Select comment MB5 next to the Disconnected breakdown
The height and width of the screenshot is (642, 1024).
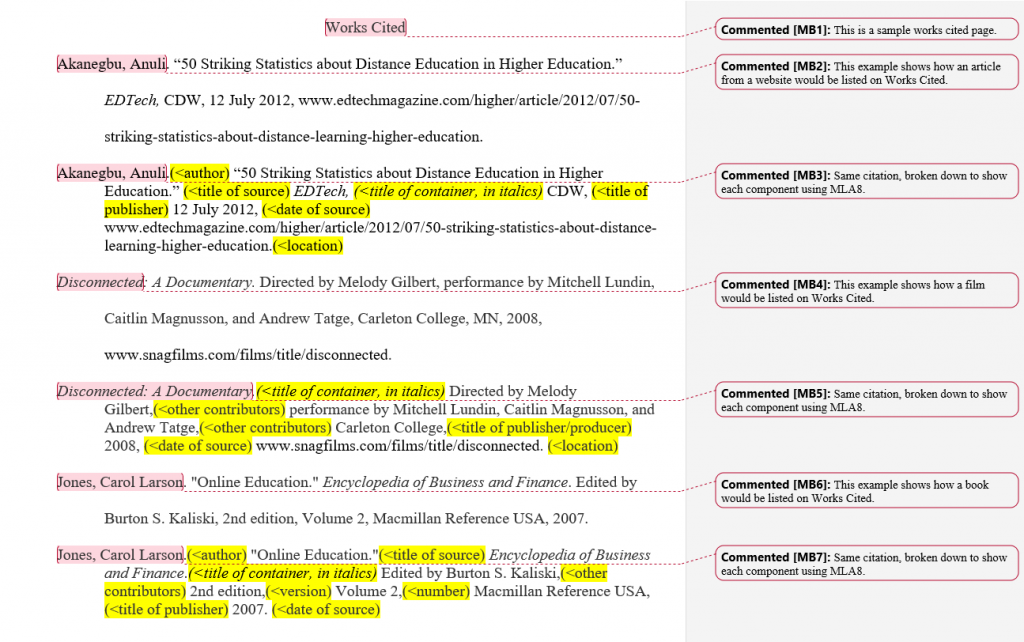coord(866,399)
